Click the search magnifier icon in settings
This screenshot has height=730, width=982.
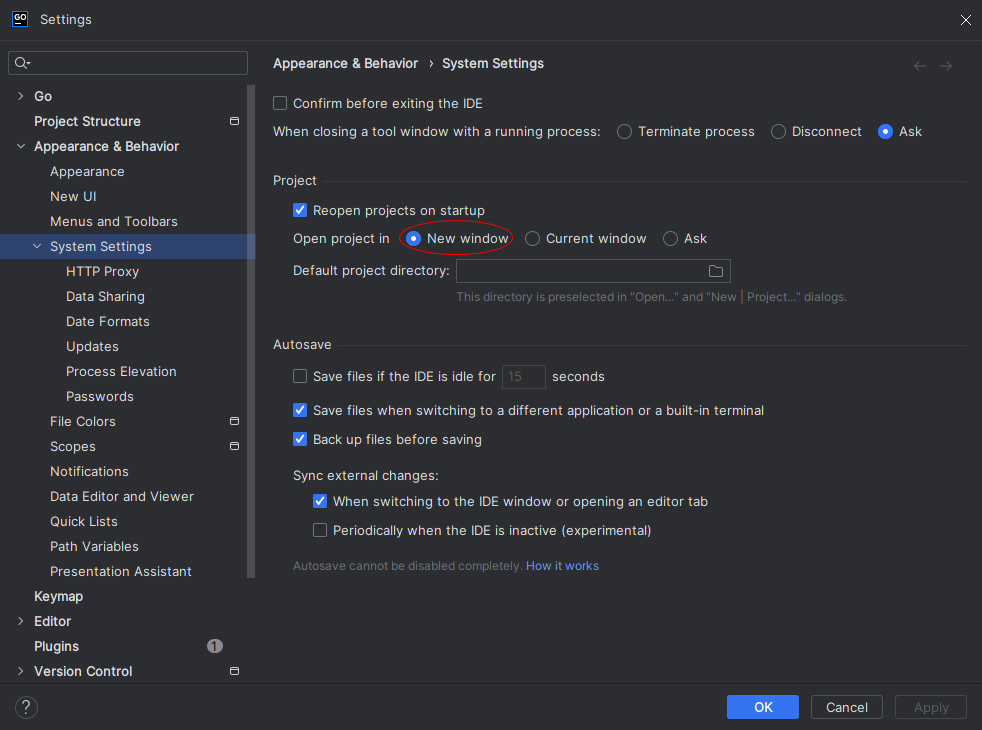coord(22,63)
